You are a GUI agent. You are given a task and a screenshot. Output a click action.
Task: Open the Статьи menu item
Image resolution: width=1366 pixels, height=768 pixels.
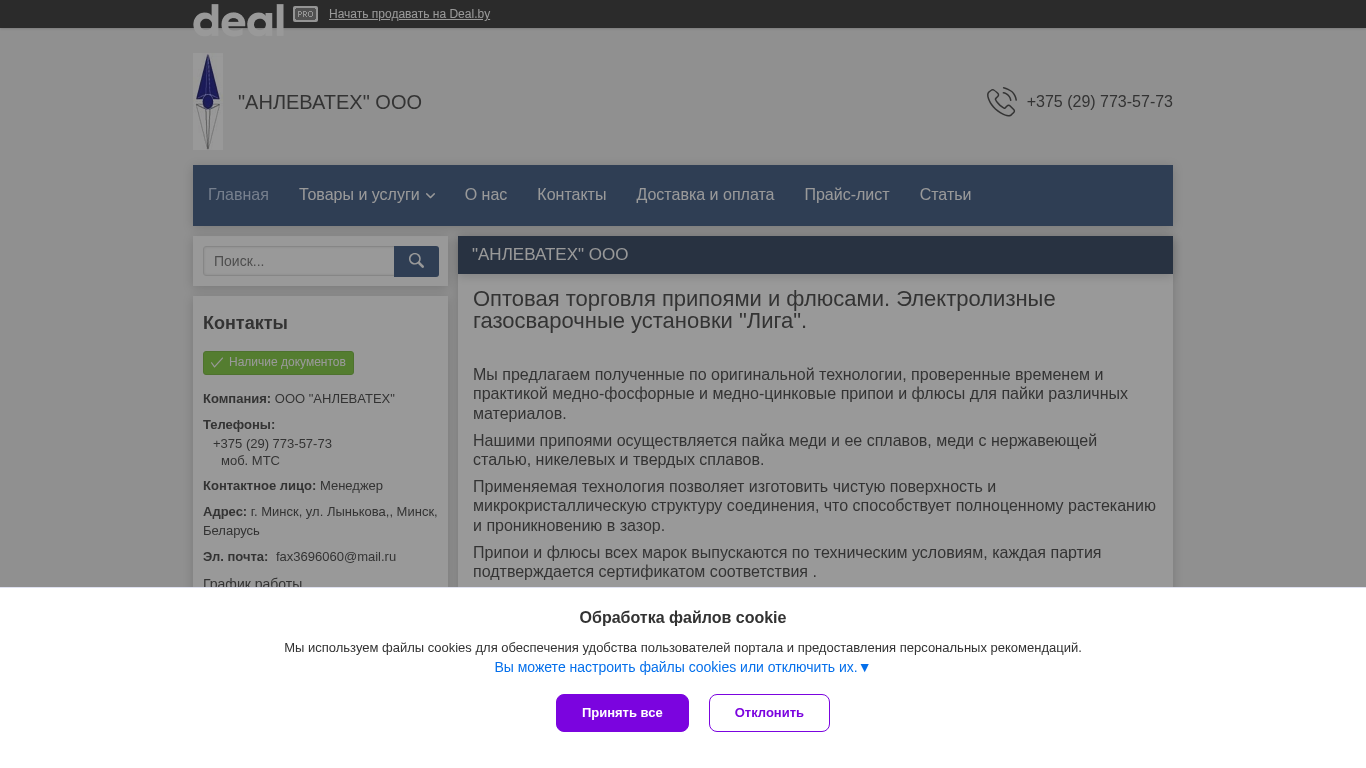click(x=945, y=194)
